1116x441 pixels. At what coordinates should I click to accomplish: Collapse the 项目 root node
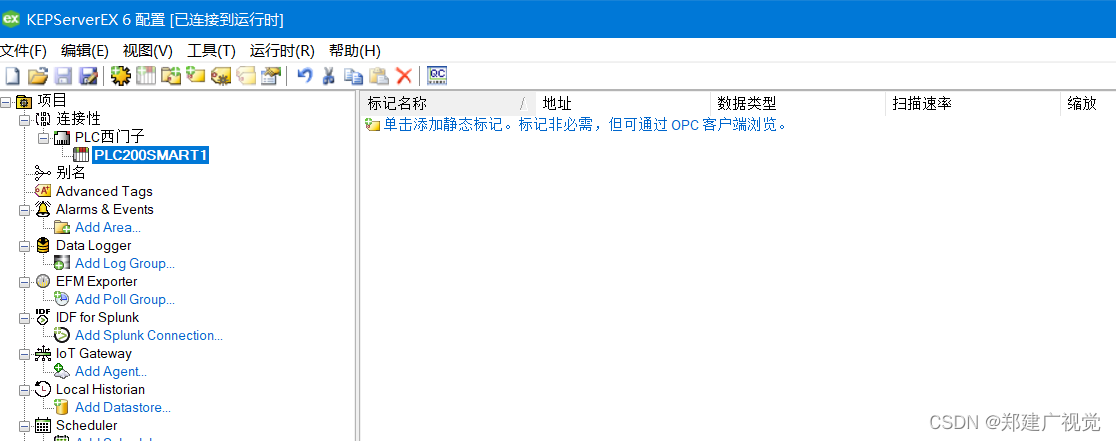click(x=5, y=101)
